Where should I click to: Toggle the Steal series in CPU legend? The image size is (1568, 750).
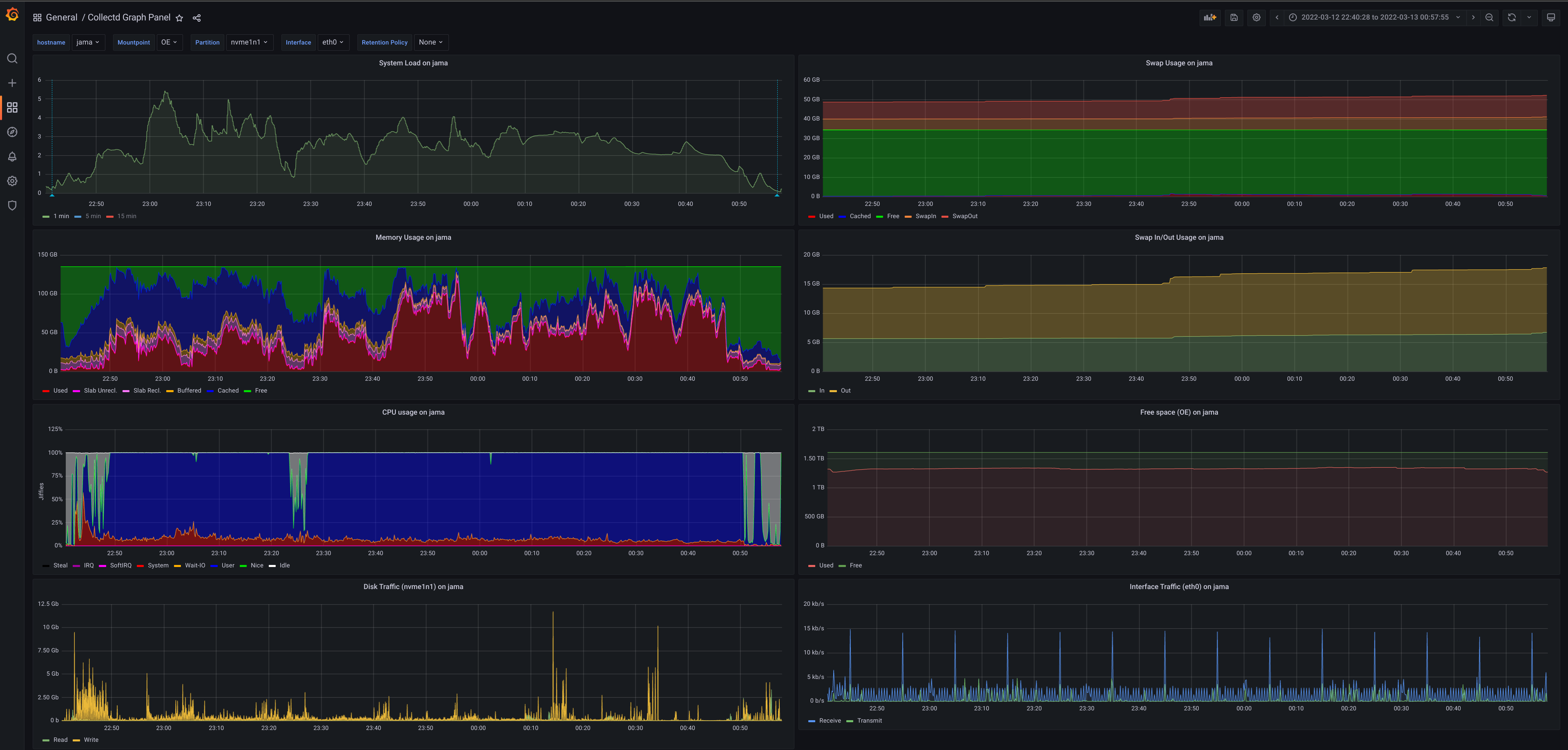pos(60,565)
